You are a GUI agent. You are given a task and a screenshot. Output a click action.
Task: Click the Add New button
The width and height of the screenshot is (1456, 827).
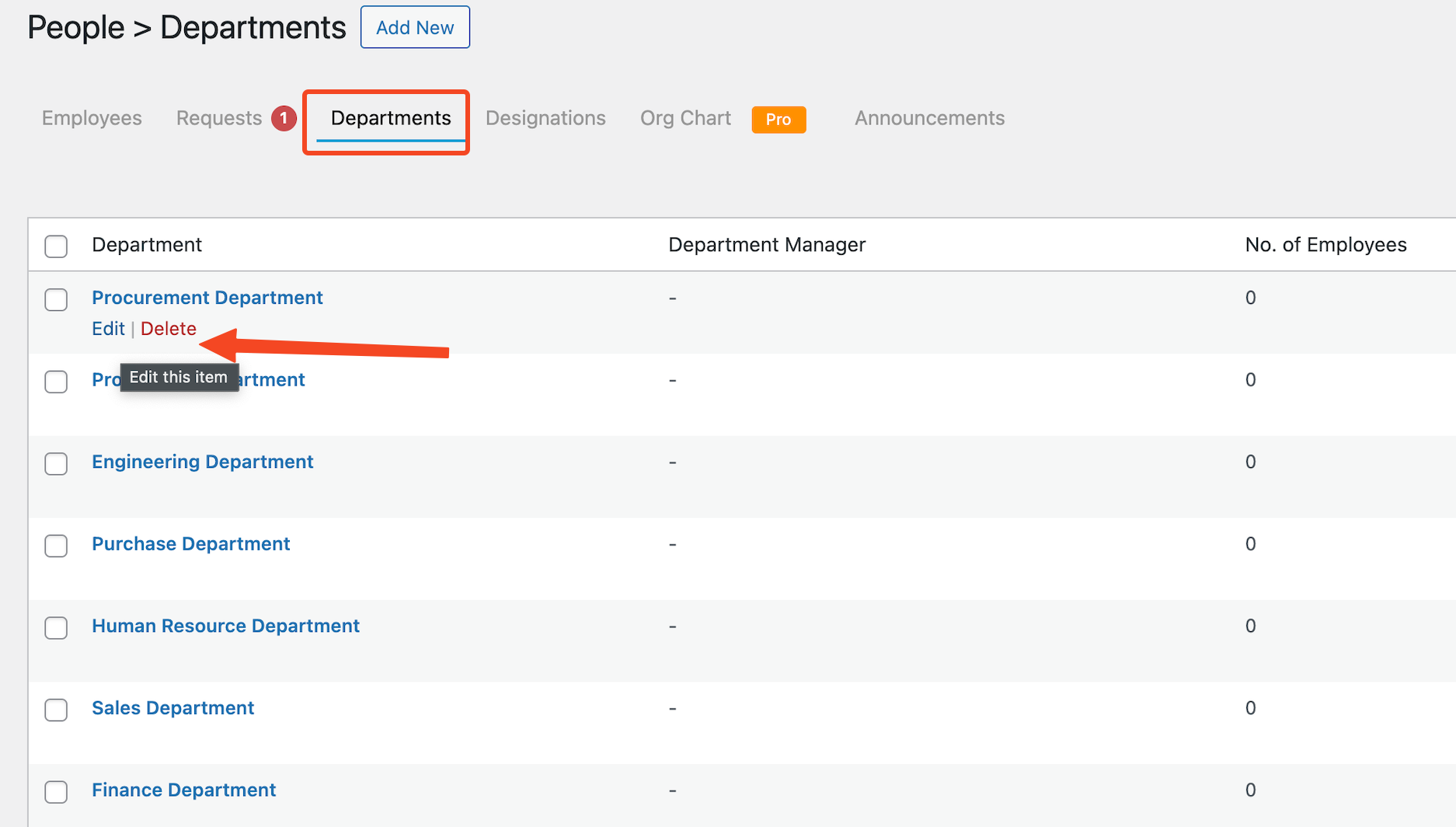415,27
